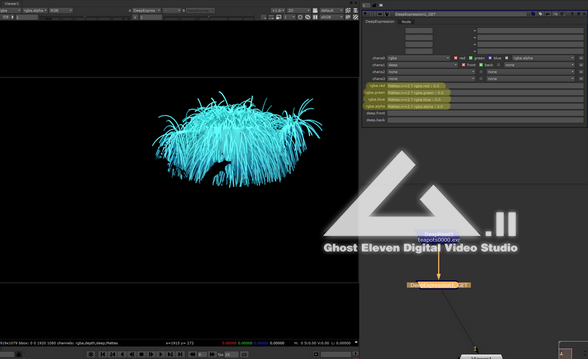Enable the chans2 extra channel checkbox
This screenshot has width=588, height=361.
click(481, 72)
